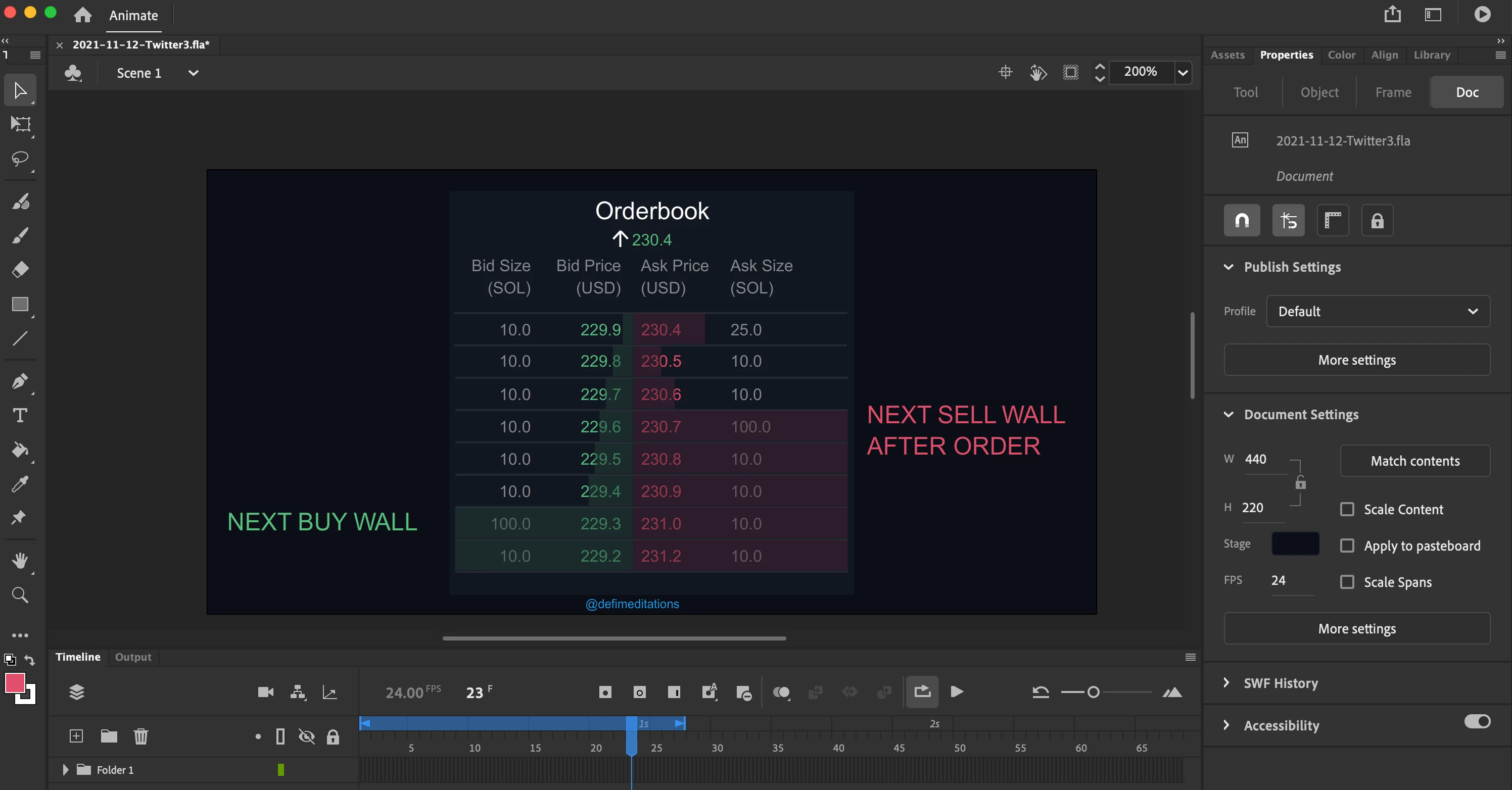
Task: Open the Frame properties tab
Action: (x=1393, y=92)
